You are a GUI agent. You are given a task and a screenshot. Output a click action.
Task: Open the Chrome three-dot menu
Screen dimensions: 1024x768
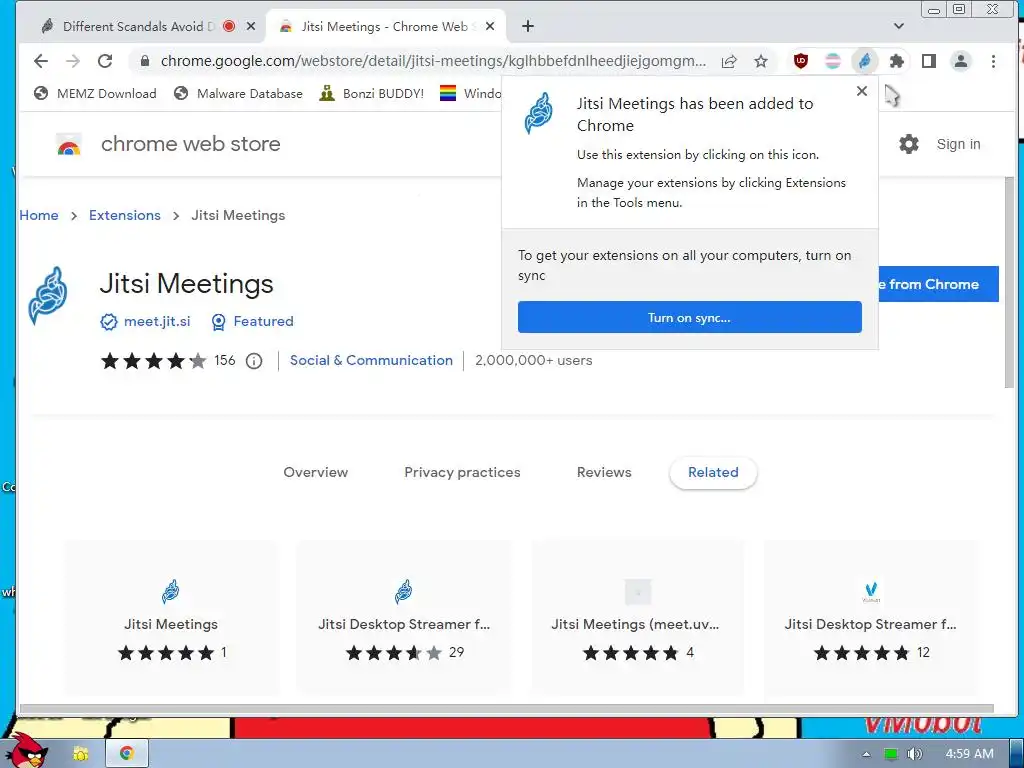pyautogui.click(x=993, y=61)
